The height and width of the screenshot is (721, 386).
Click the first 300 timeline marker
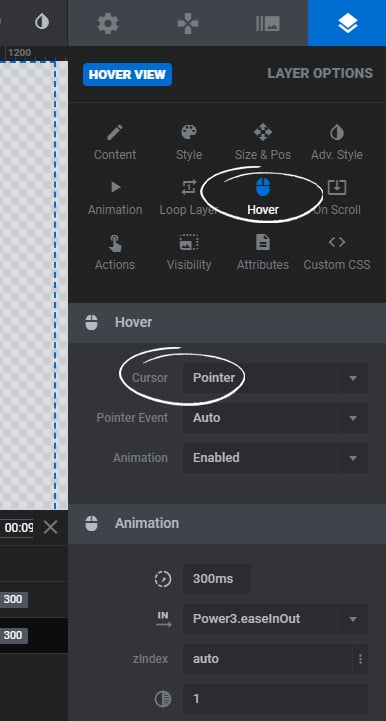[13, 599]
